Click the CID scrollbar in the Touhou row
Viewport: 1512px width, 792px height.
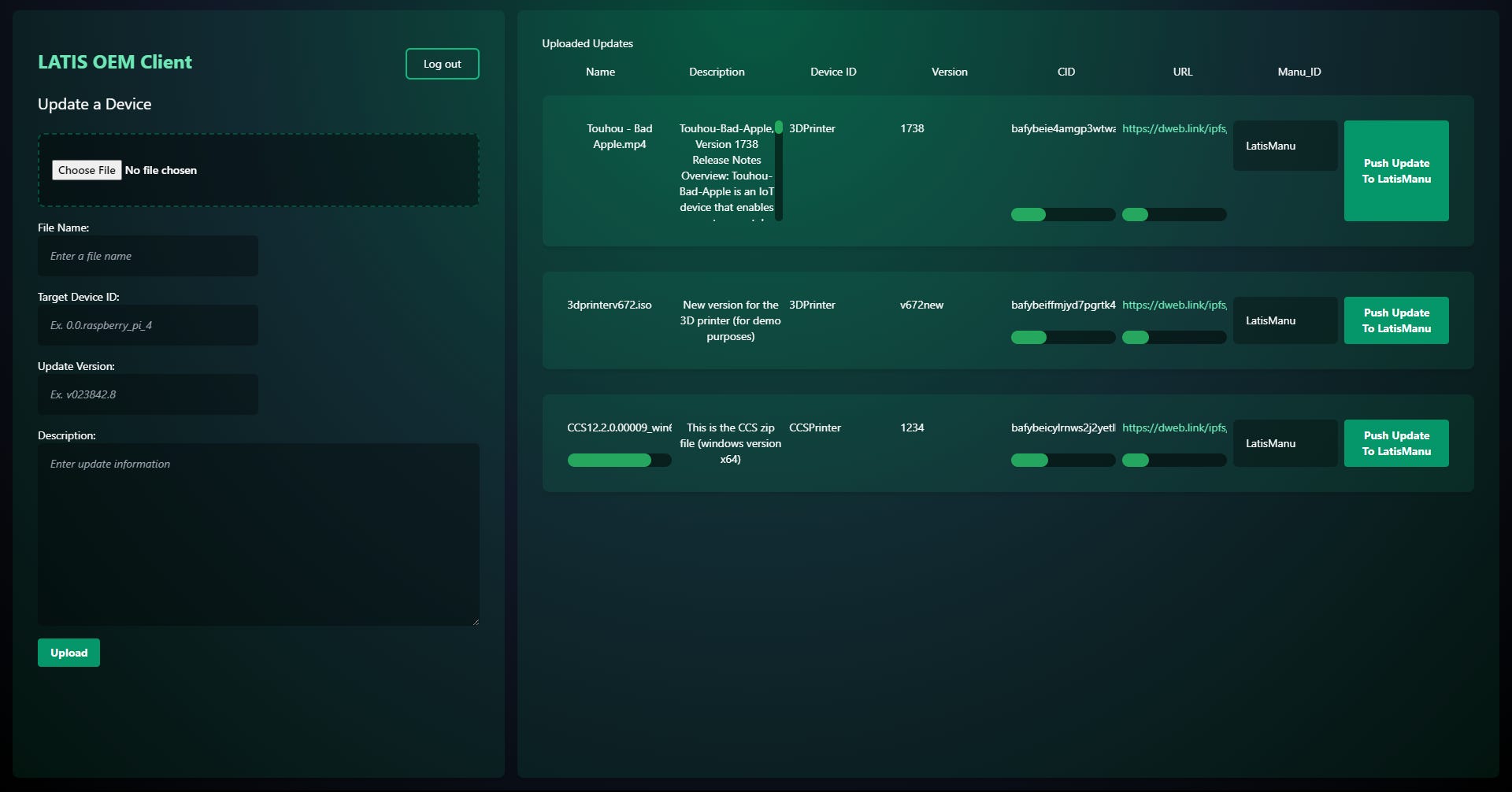[1028, 215]
